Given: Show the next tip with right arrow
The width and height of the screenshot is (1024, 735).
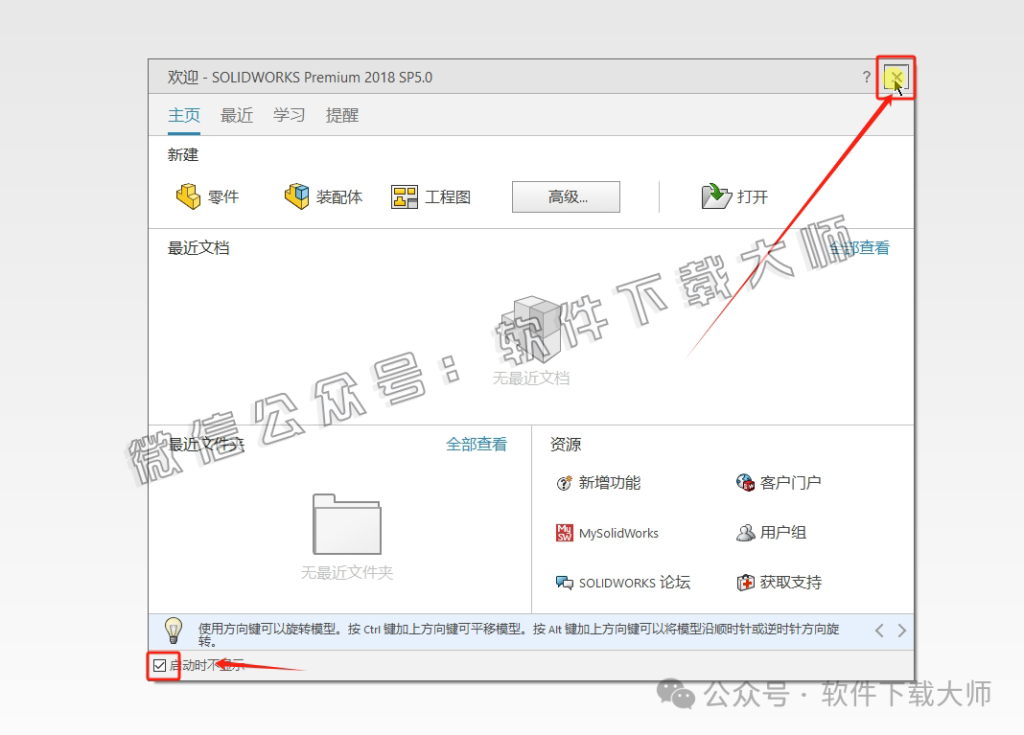Looking at the screenshot, I should point(901,630).
